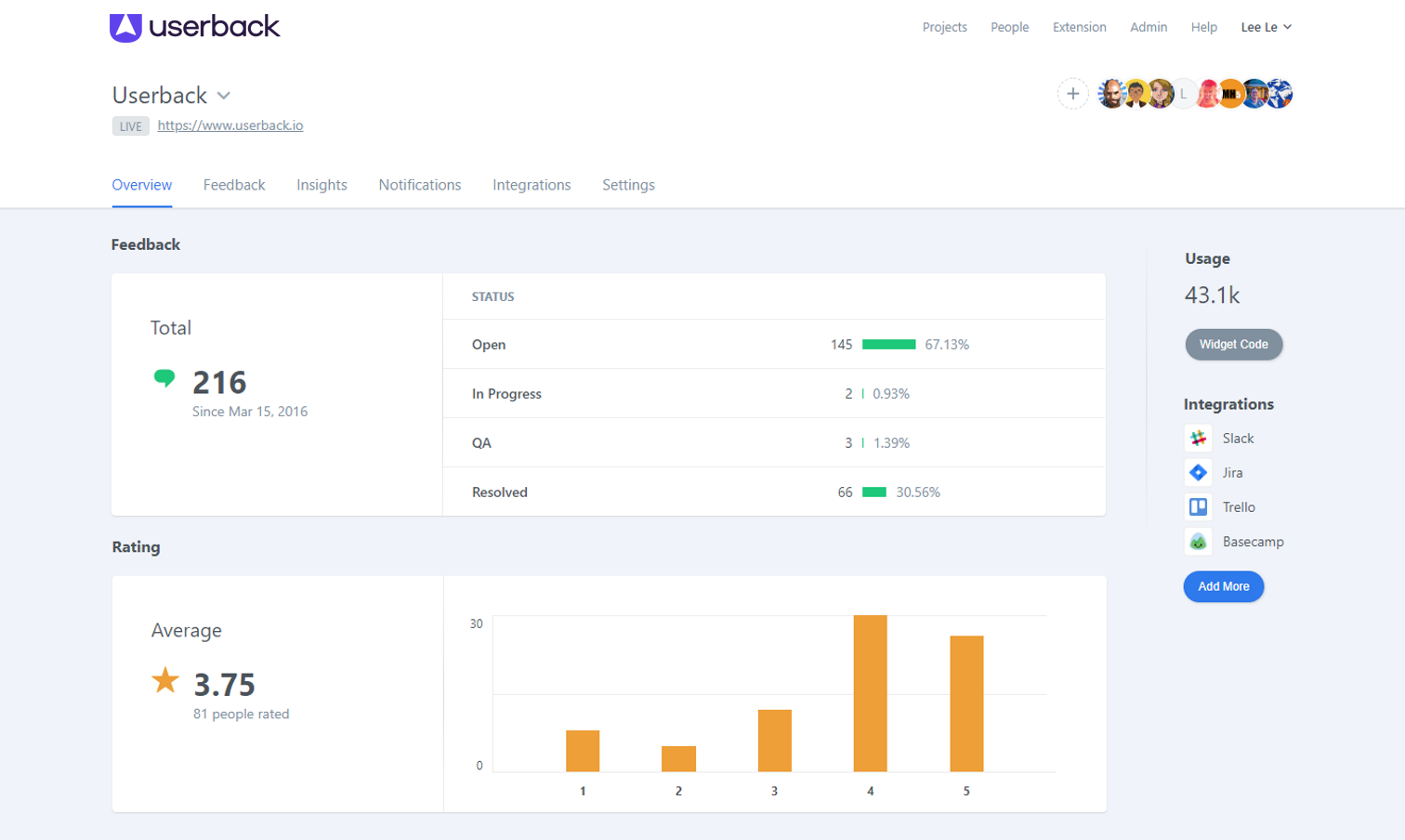
Task: Open the Jira integration icon
Action: click(x=1198, y=473)
